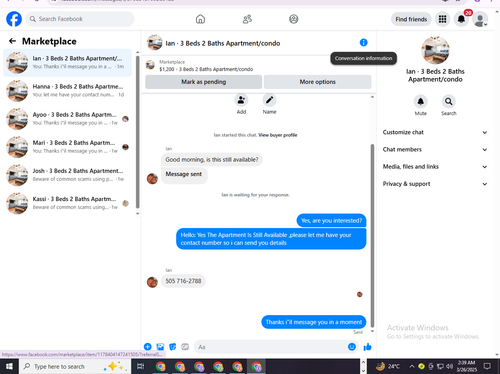The width and height of the screenshot is (500, 374).
Task: Expand Customize chat section
Action: 435,132
